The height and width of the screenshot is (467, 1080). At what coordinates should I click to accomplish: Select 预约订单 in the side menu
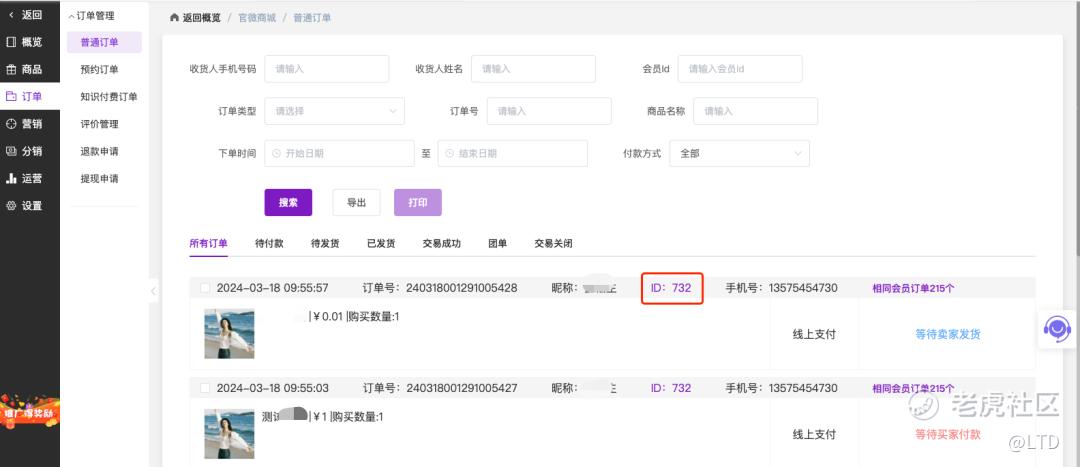(x=99, y=70)
